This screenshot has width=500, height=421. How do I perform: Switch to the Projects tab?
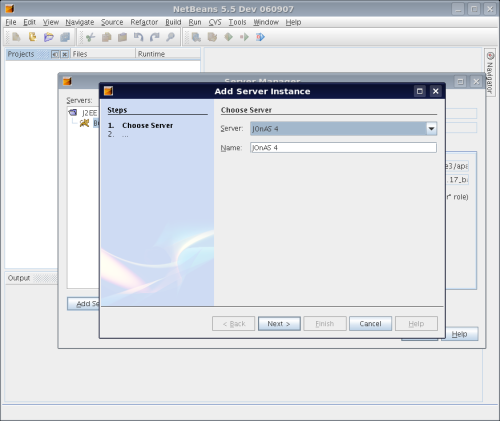21,54
